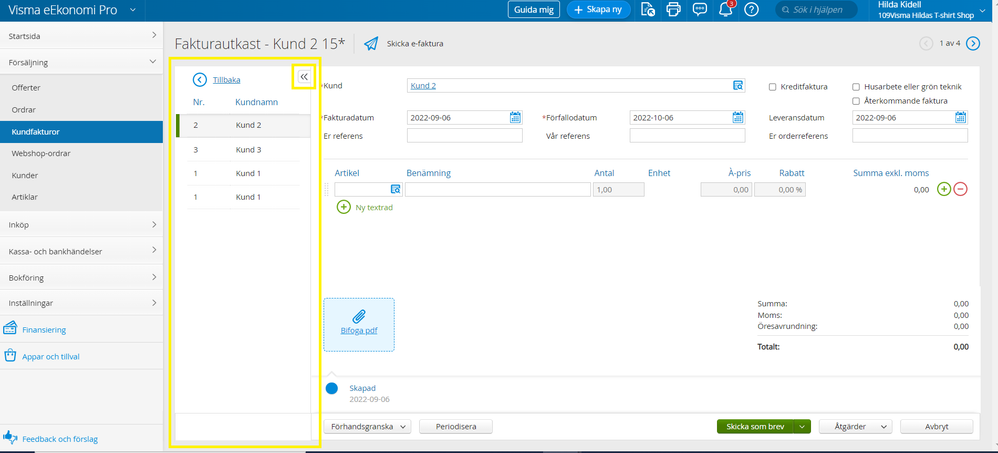Click the Benämning text field

click(497, 189)
